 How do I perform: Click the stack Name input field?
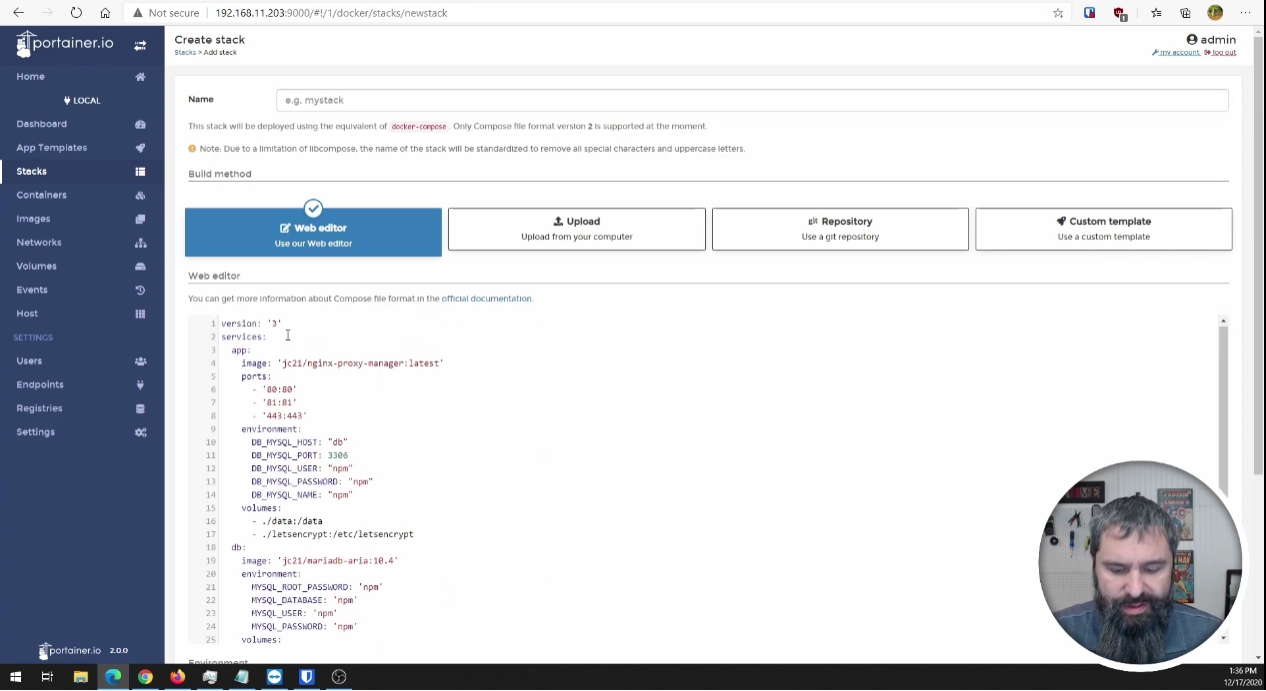click(752, 100)
